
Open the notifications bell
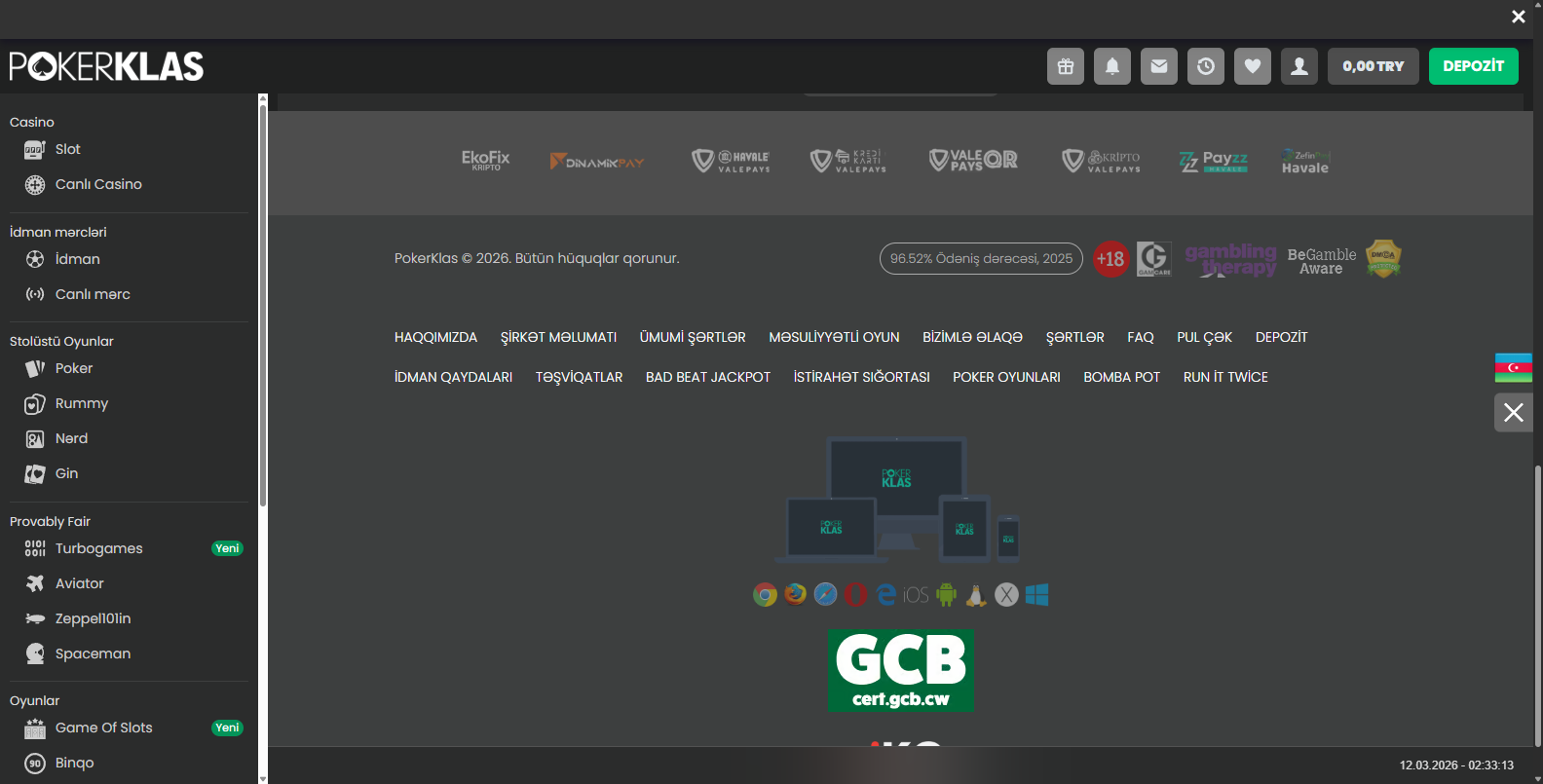(x=1111, y=66)
